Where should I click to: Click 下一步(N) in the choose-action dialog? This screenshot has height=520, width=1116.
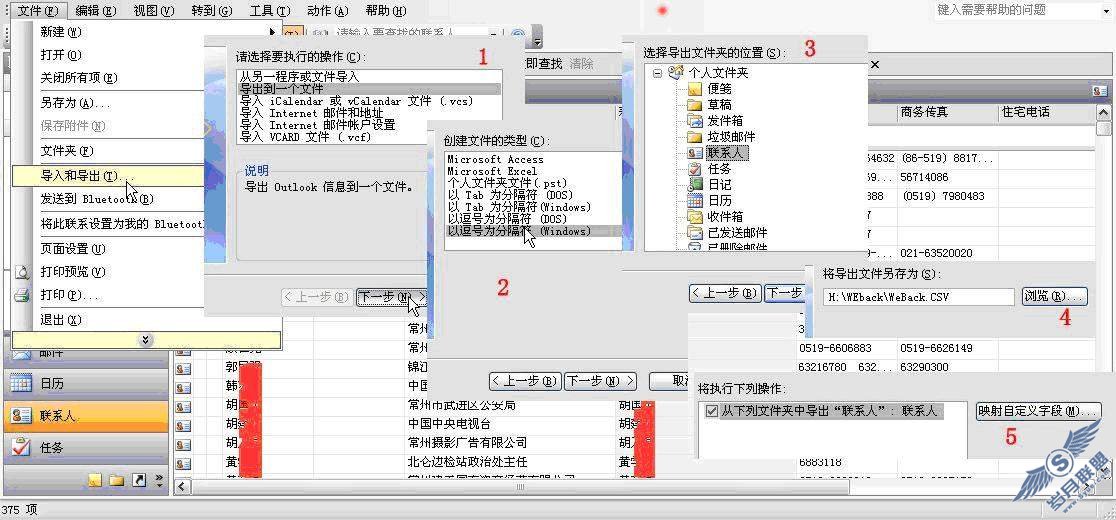click(392, 297)
